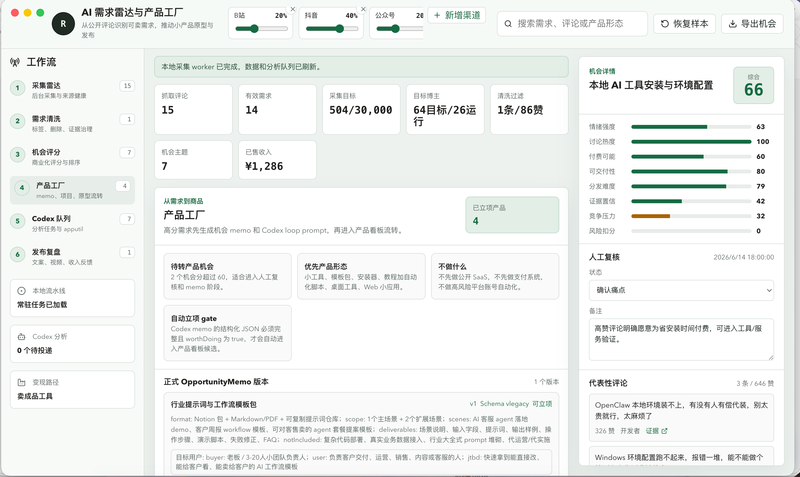800x477 pixels.
Task: Click the 7 badge on Codex 队列
Action: click(x=128, y=219)
